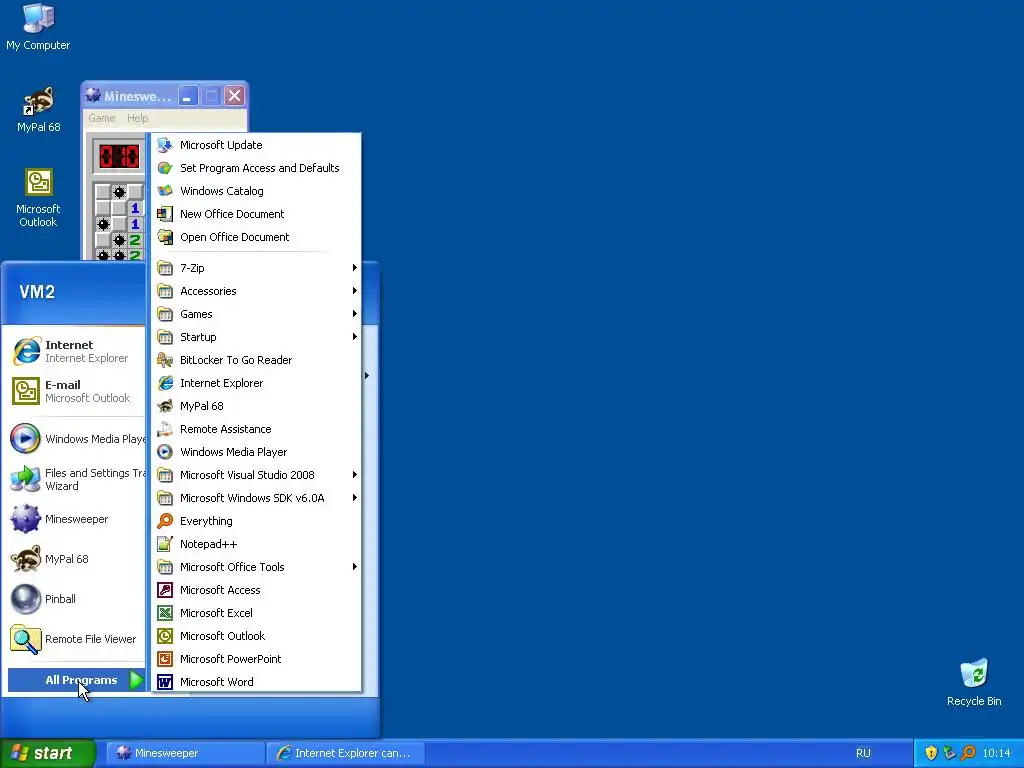Open the Everything search program

tap(256, 521)
